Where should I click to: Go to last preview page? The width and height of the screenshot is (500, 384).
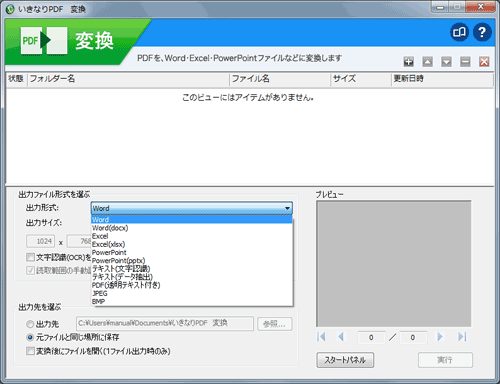coord(462,337)
